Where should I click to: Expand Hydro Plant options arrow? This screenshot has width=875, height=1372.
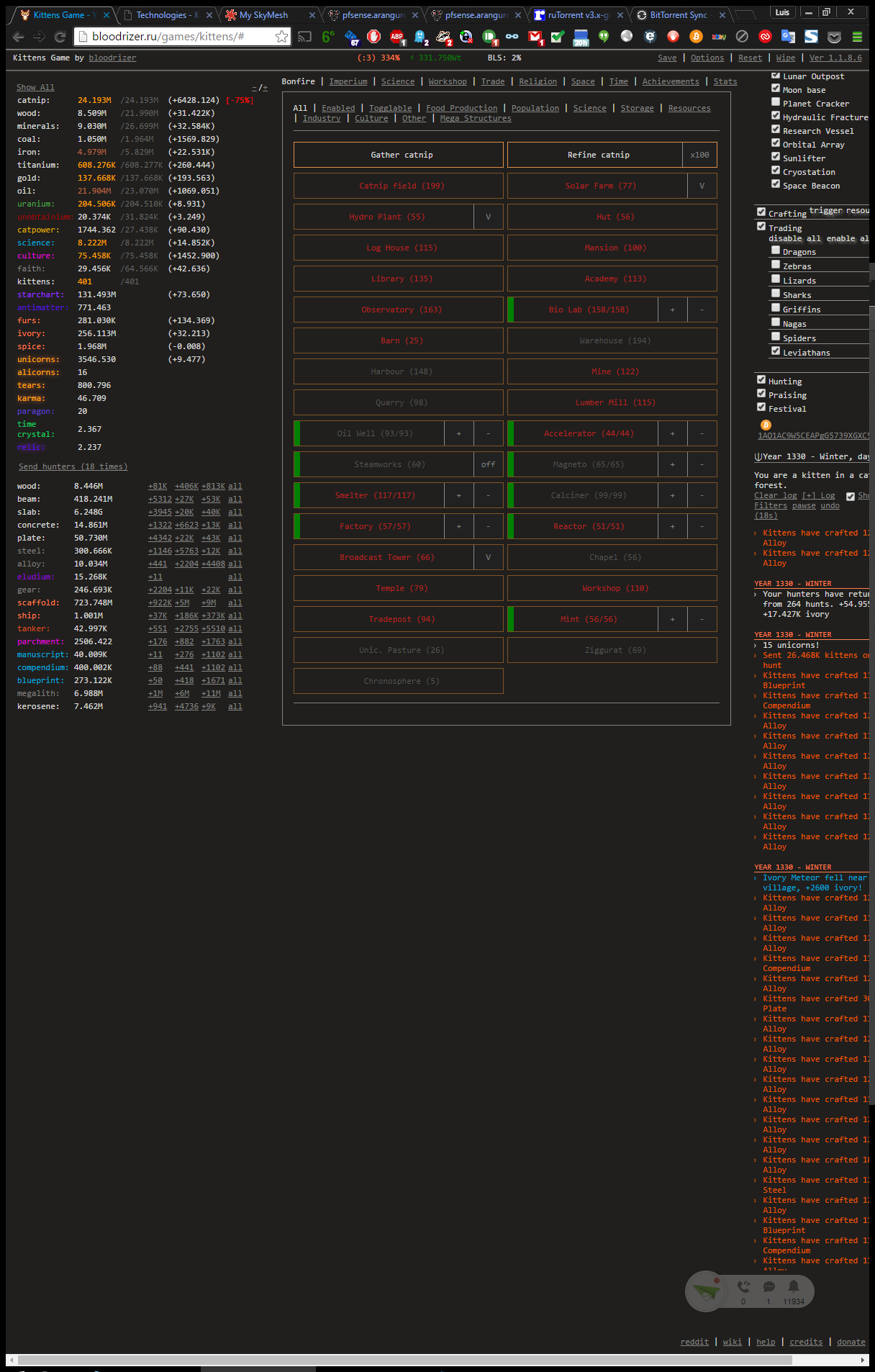pos(488,217)
